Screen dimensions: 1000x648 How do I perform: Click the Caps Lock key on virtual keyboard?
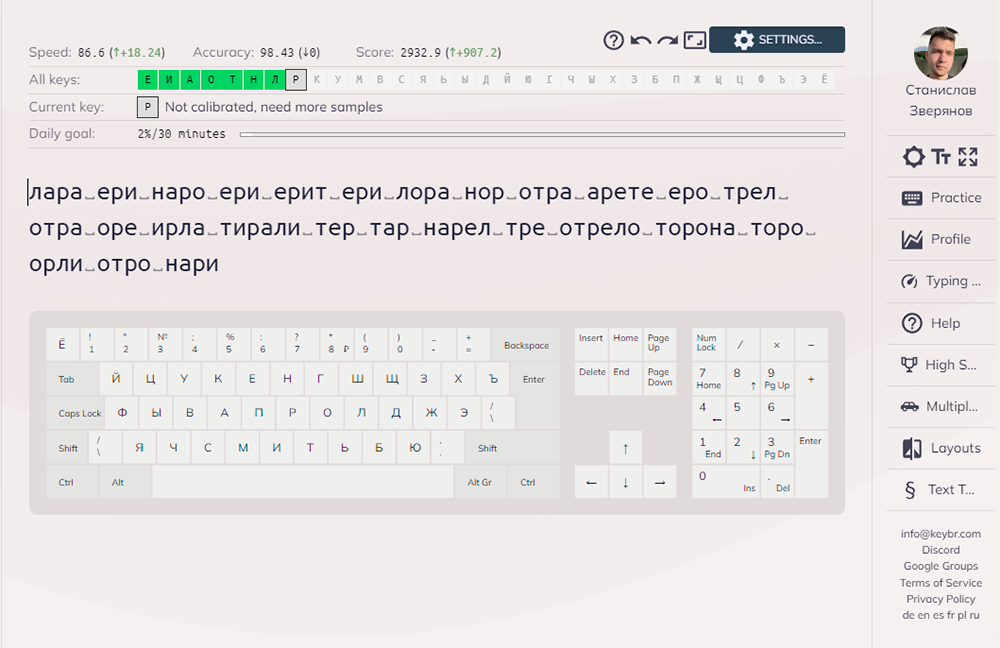(76, 413)
